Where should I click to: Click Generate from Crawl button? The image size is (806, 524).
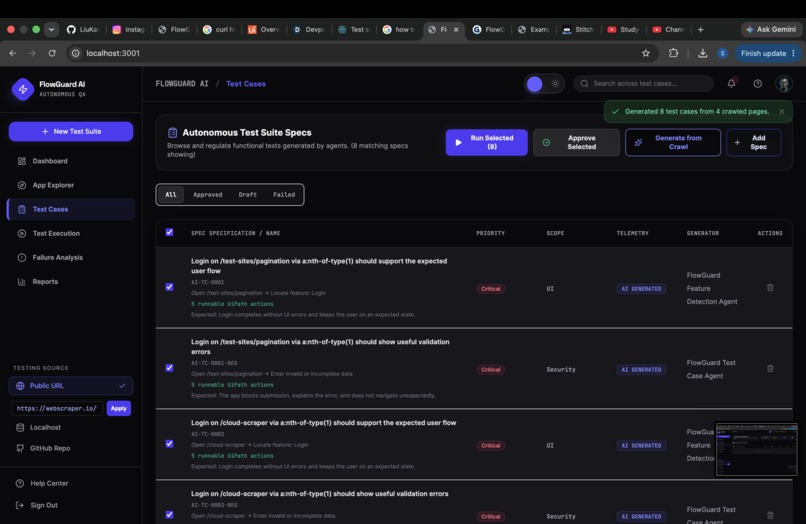click(672, 142)
